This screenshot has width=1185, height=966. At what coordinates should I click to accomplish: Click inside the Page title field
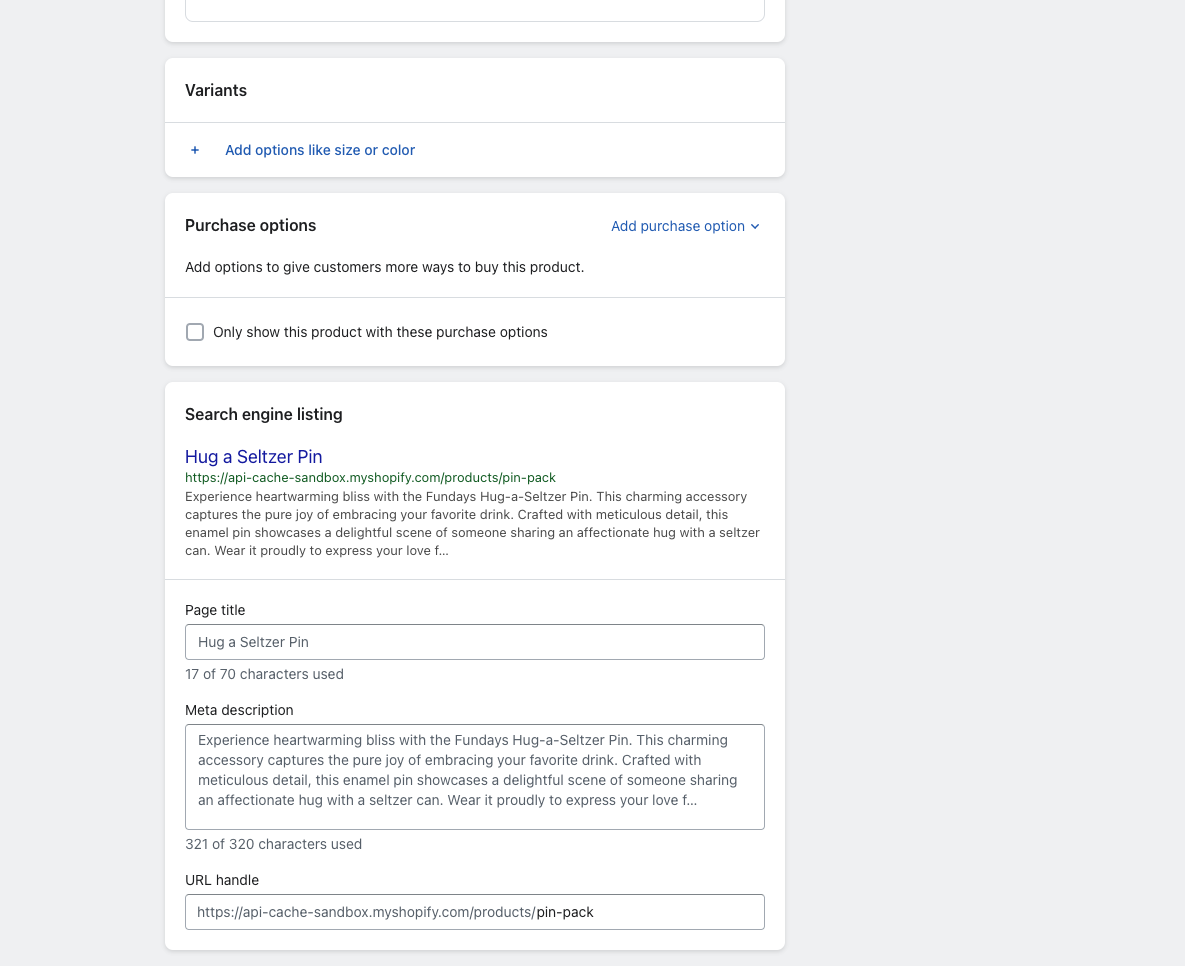(474, 641)
